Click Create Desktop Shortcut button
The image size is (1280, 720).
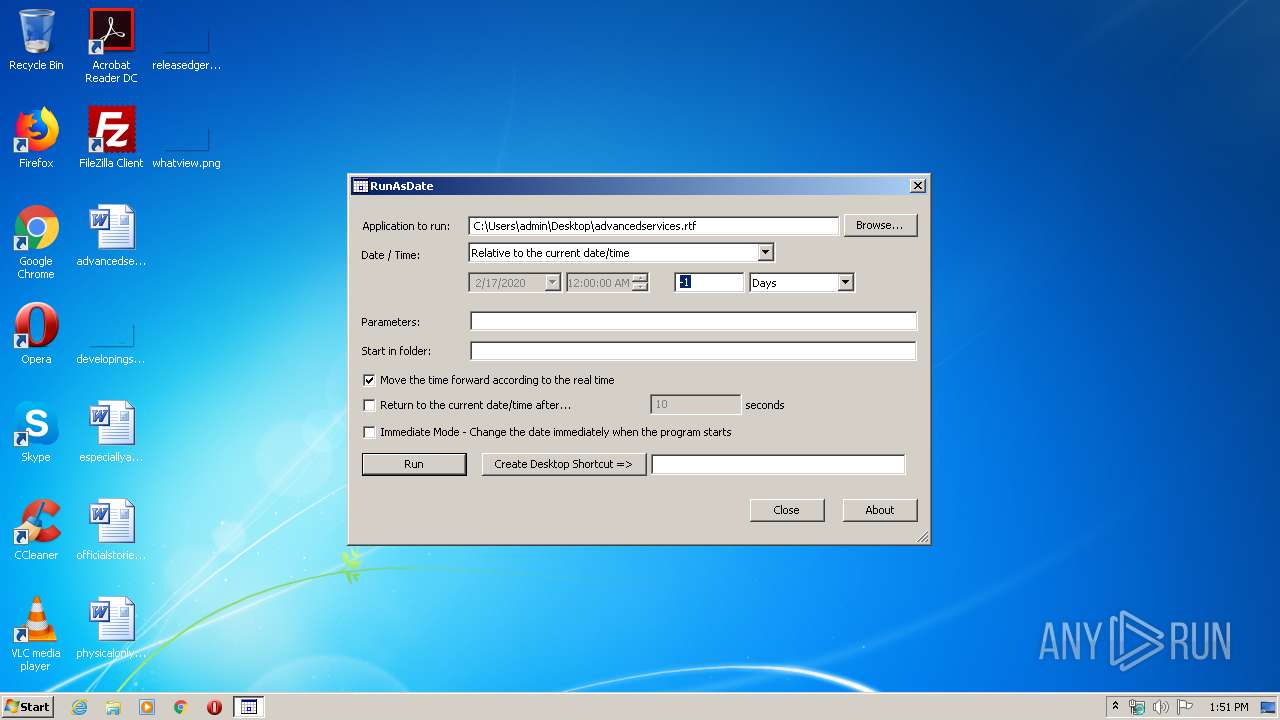coord(564,464)
